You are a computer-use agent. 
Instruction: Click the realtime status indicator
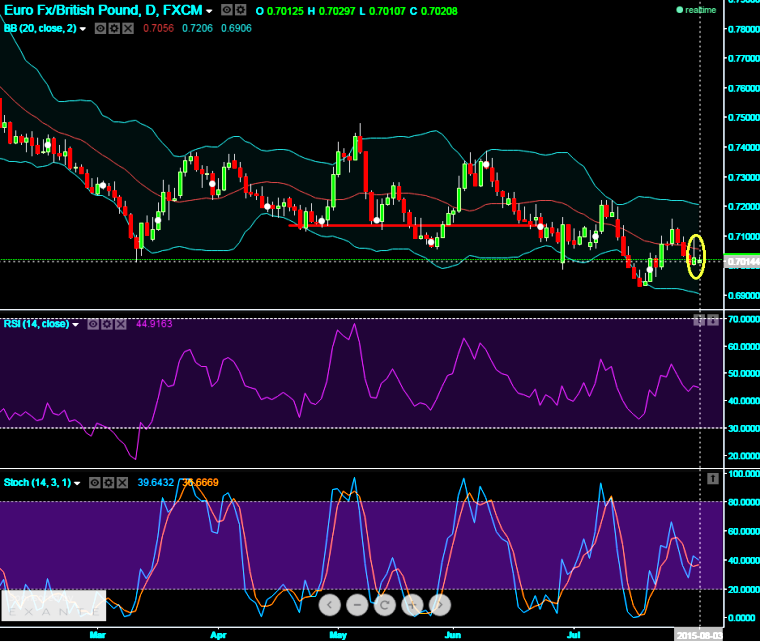[x=696, y=10]
